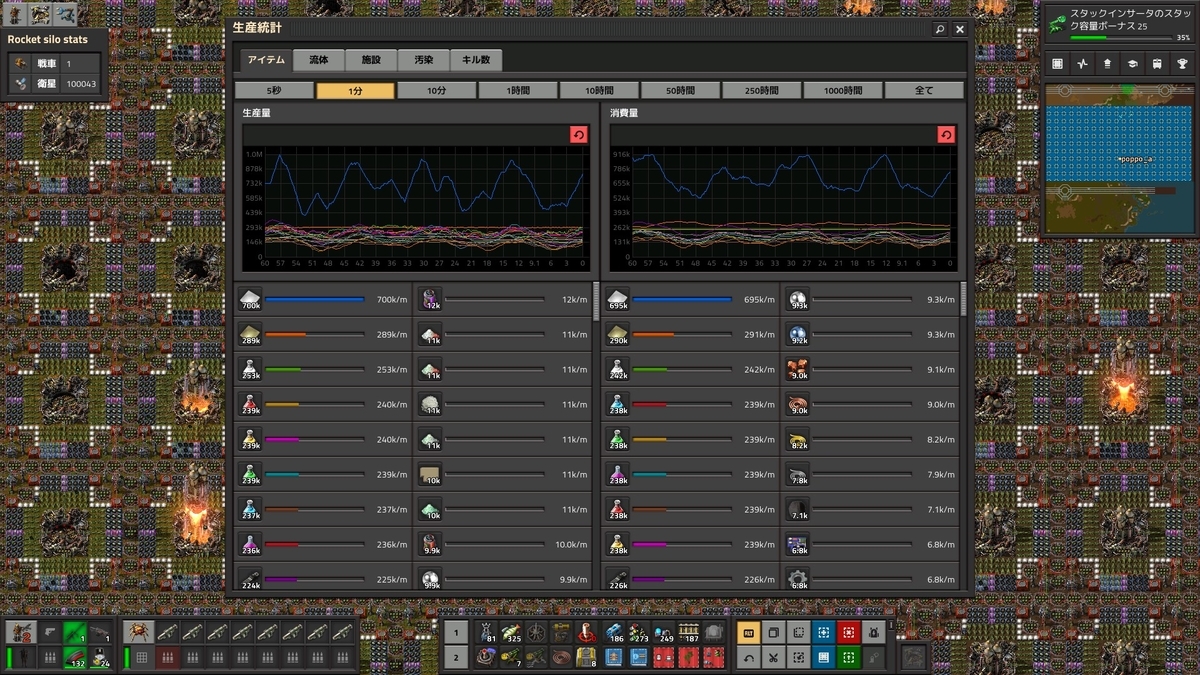Image resolution: width=1200 pixels, height=675 pixels.
Task: Select the undo arrow shortcut
Action: [747, 657]
